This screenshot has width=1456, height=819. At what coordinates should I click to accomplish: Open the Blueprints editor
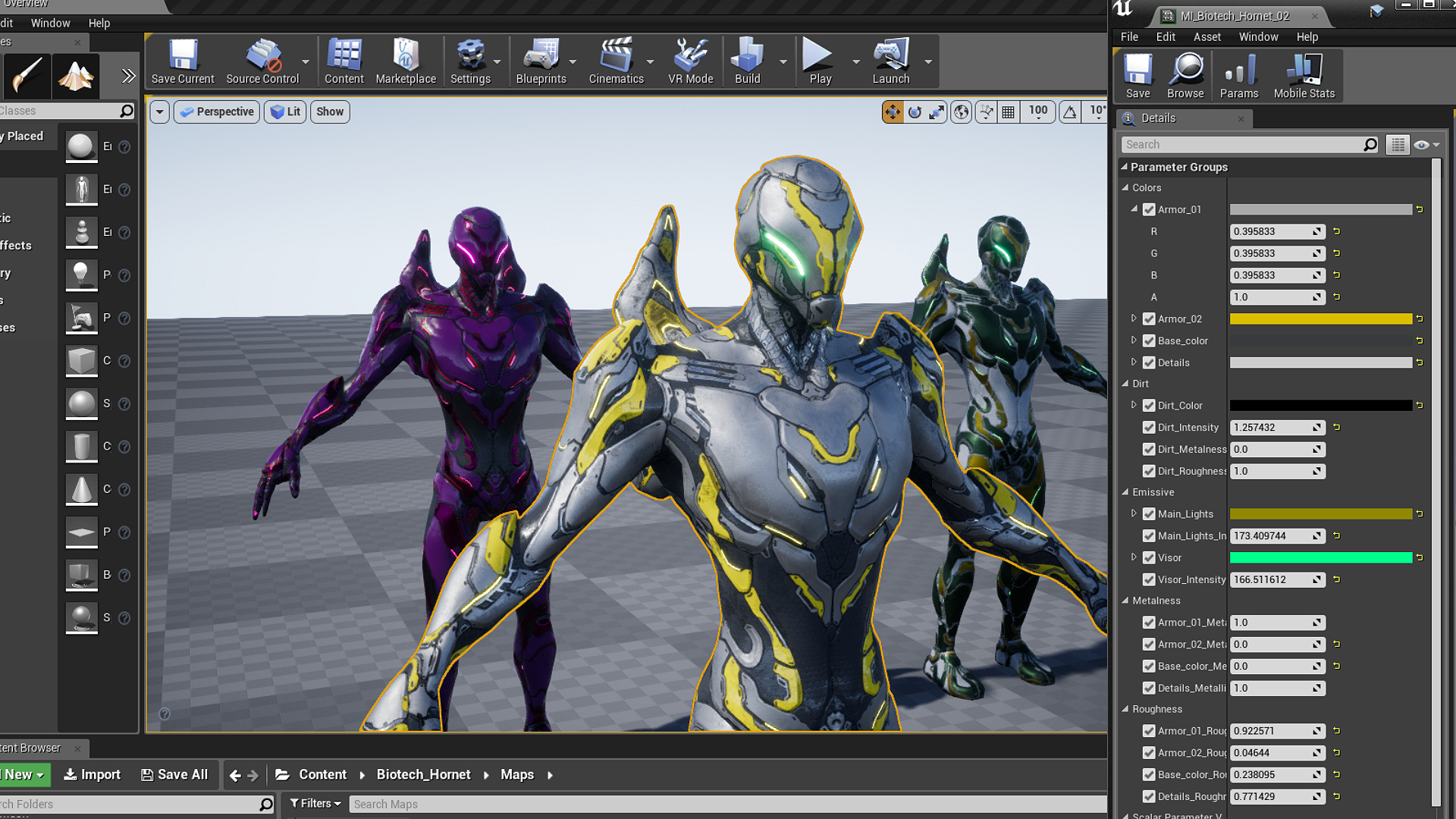541,63
